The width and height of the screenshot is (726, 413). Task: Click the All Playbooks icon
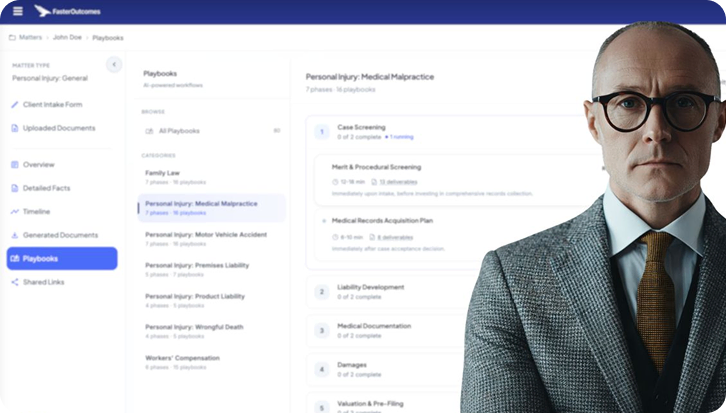(149, 131)
